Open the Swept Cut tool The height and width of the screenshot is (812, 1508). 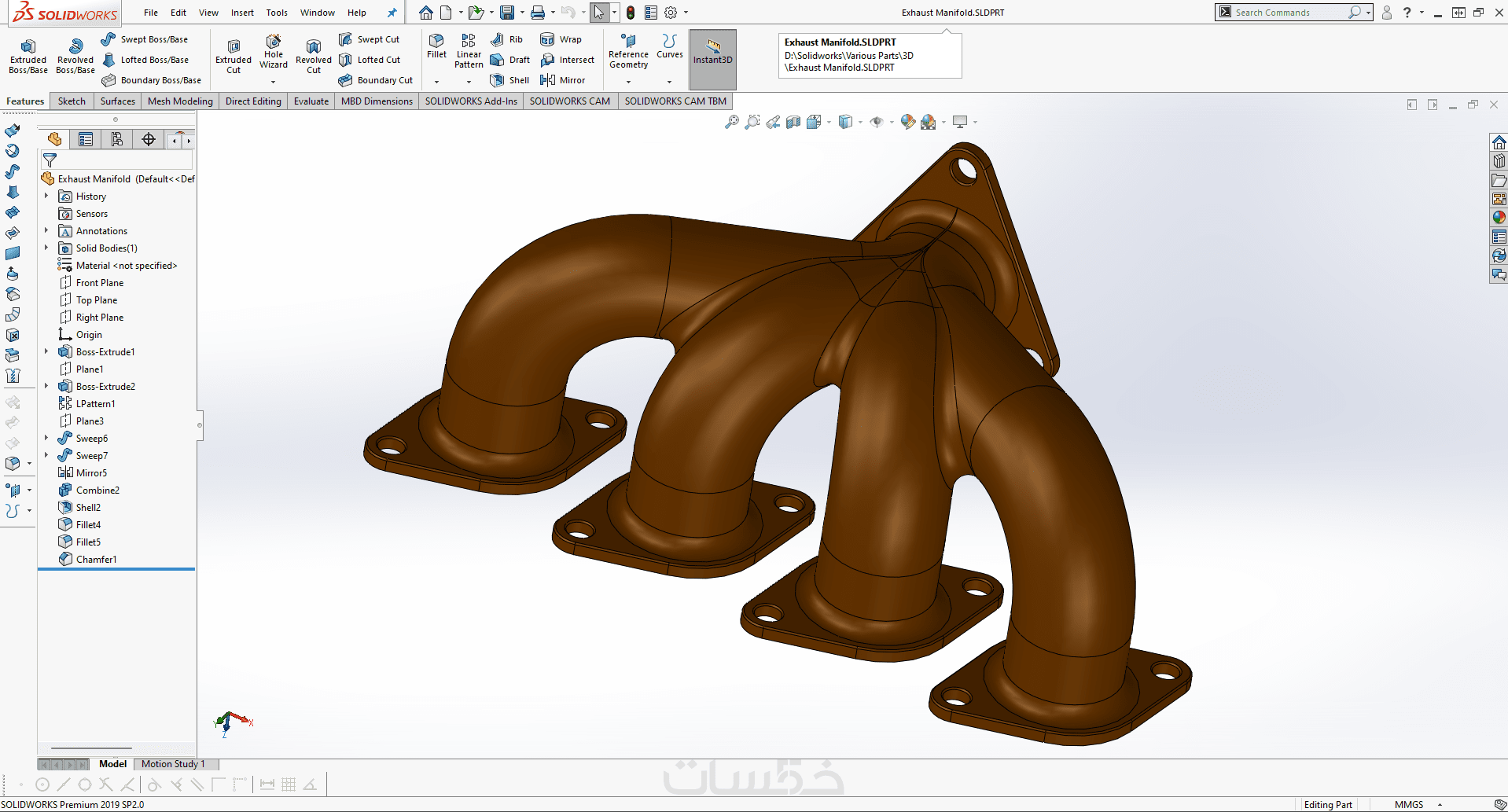coord(369,39)
